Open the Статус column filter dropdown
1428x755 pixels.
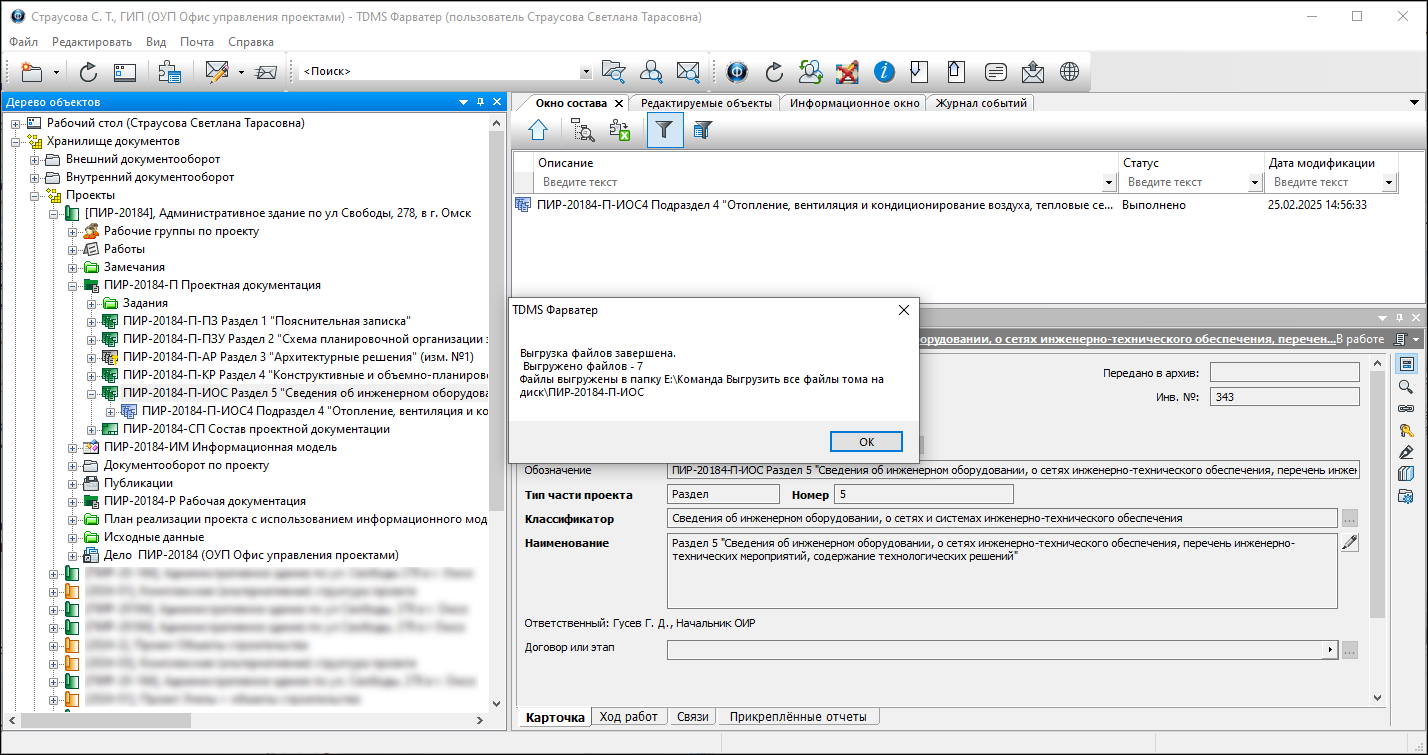click(x=1255, y=182)
